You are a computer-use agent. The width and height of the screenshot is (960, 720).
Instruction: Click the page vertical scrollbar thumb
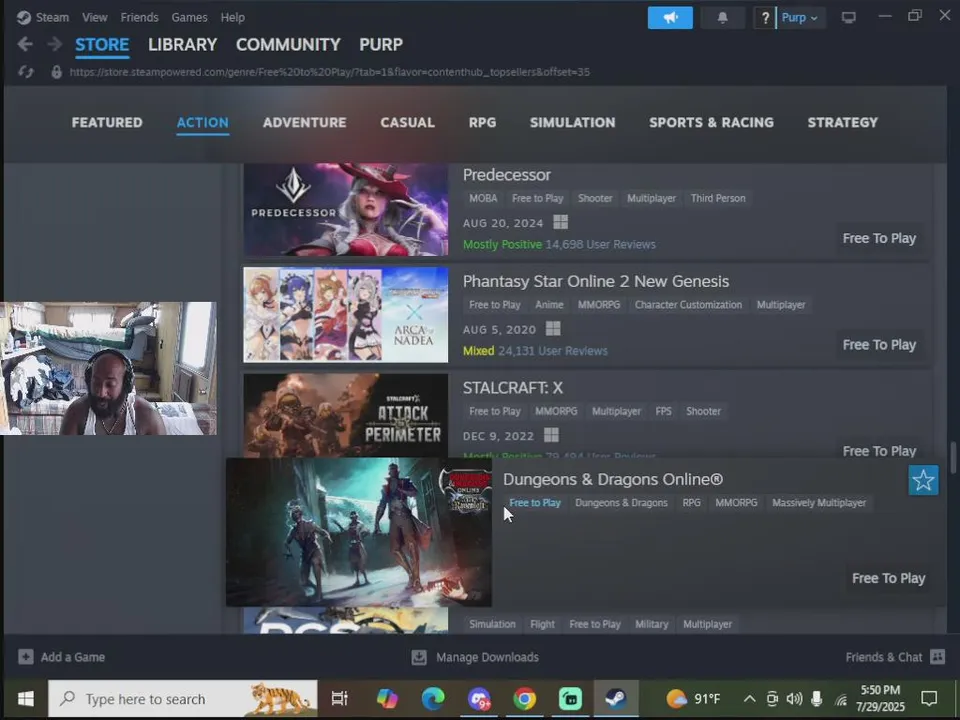tap(953, 457)
